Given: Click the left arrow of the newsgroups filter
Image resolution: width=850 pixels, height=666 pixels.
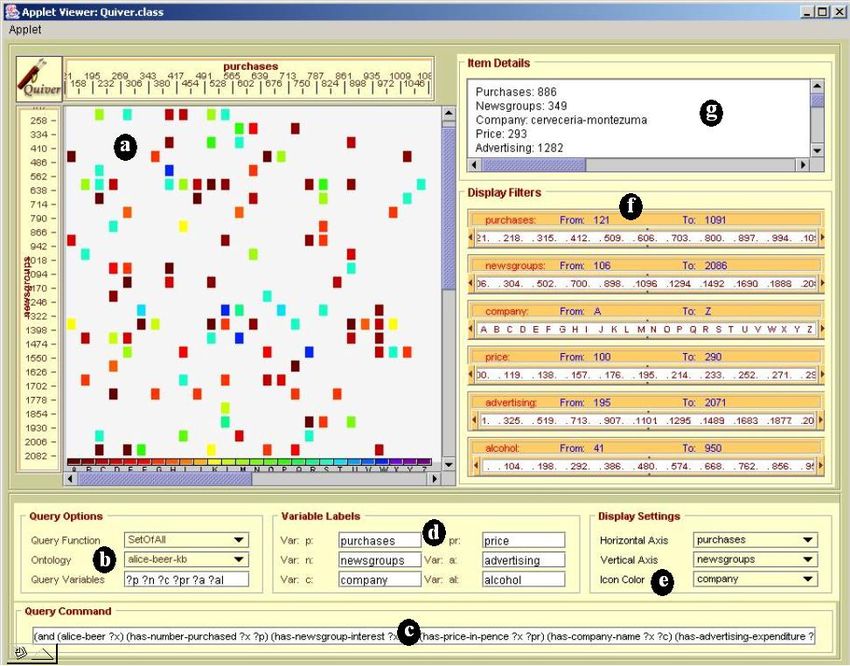Looking at the screenshot, I should click(471, 283).
